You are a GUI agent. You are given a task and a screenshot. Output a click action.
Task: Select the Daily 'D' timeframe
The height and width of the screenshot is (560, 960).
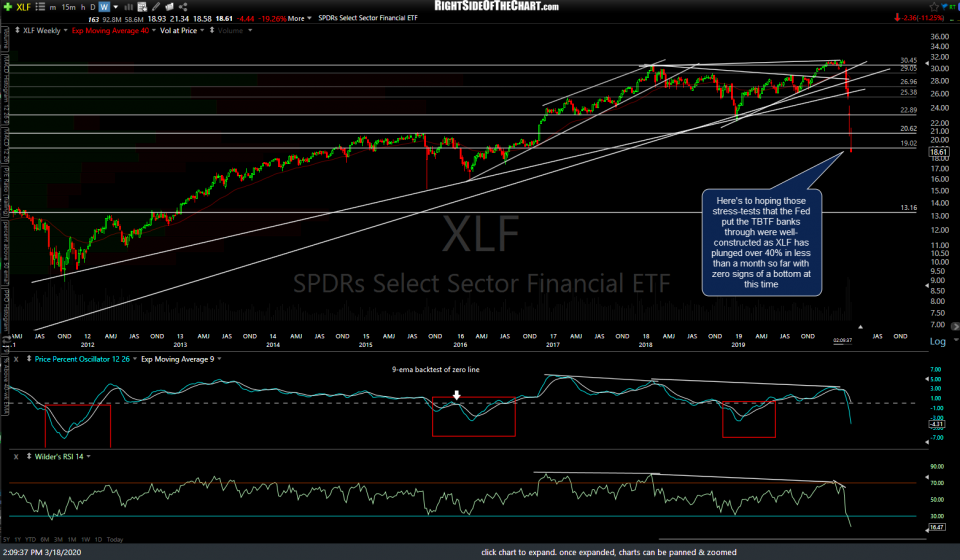92,7
